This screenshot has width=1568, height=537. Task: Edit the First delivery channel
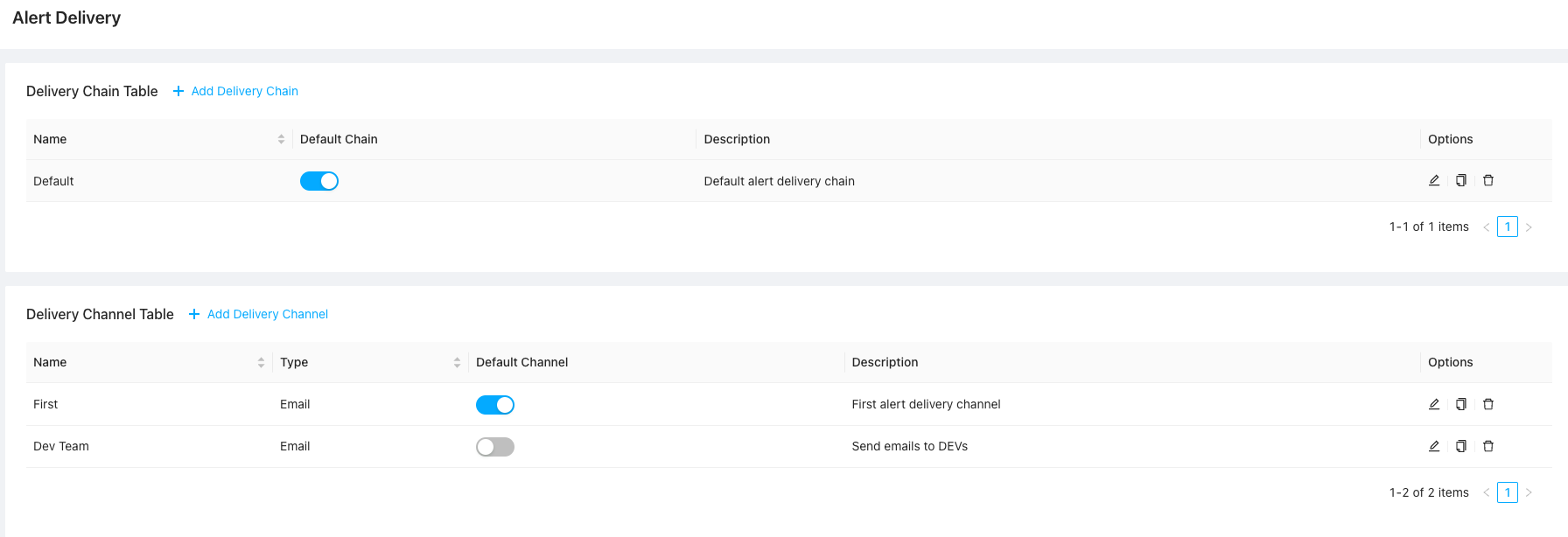point(1434,404)
